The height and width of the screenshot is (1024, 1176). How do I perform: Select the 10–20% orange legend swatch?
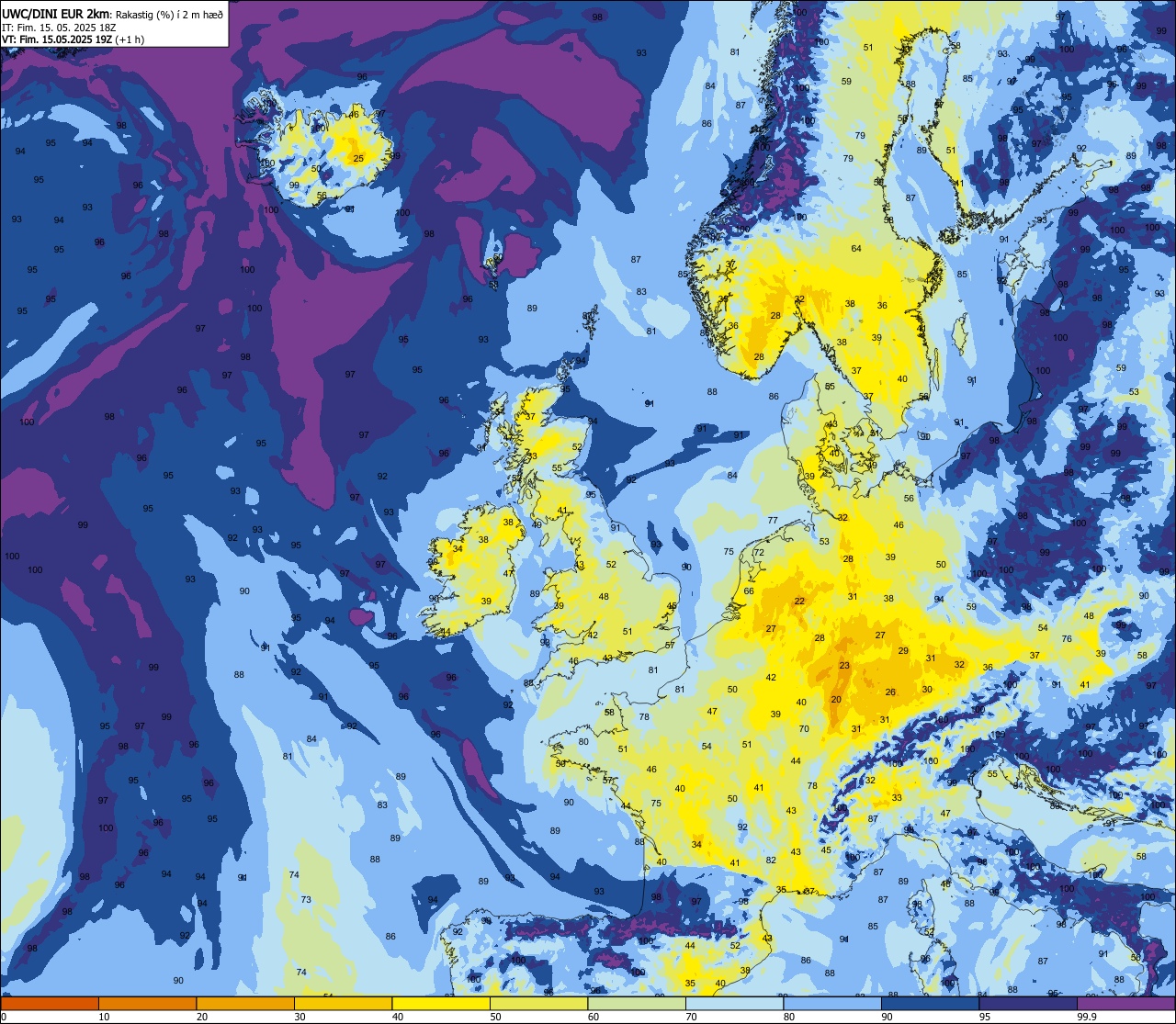[147, 1003]
